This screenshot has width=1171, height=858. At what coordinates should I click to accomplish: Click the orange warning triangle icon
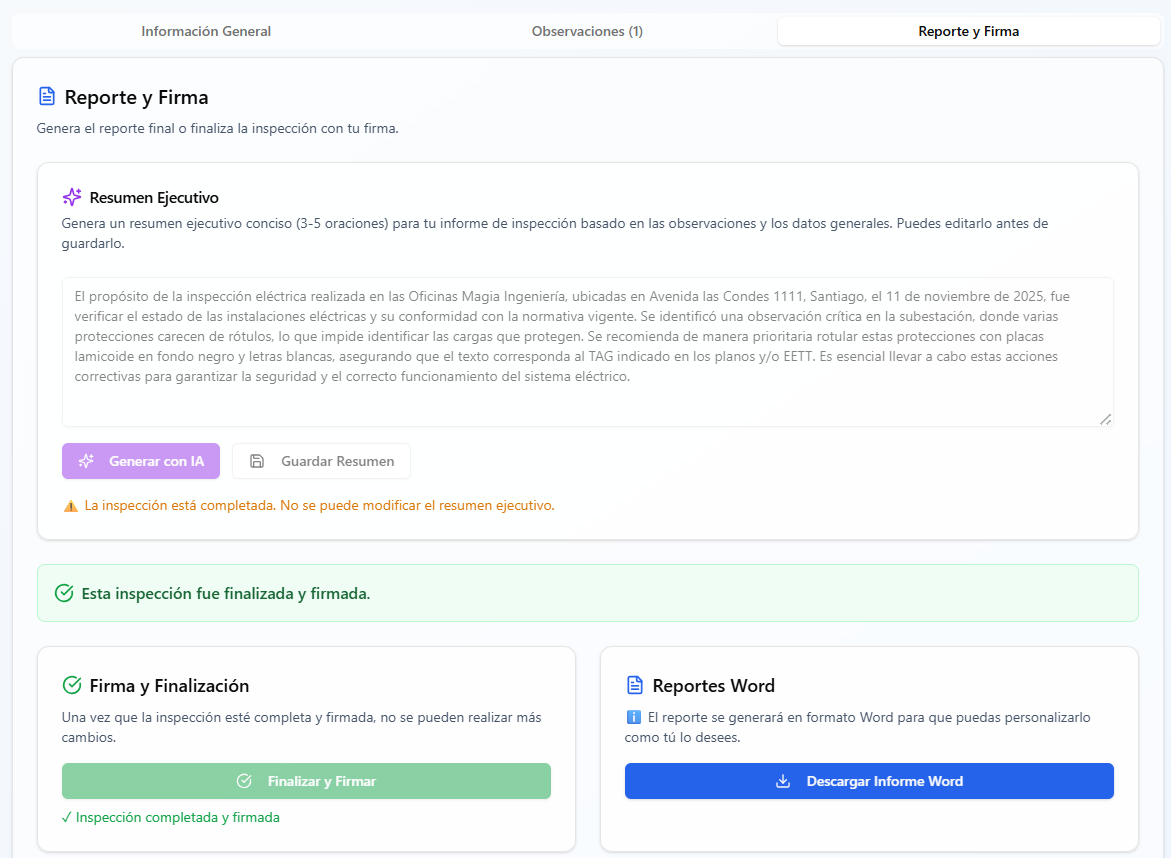pos(71,506)
